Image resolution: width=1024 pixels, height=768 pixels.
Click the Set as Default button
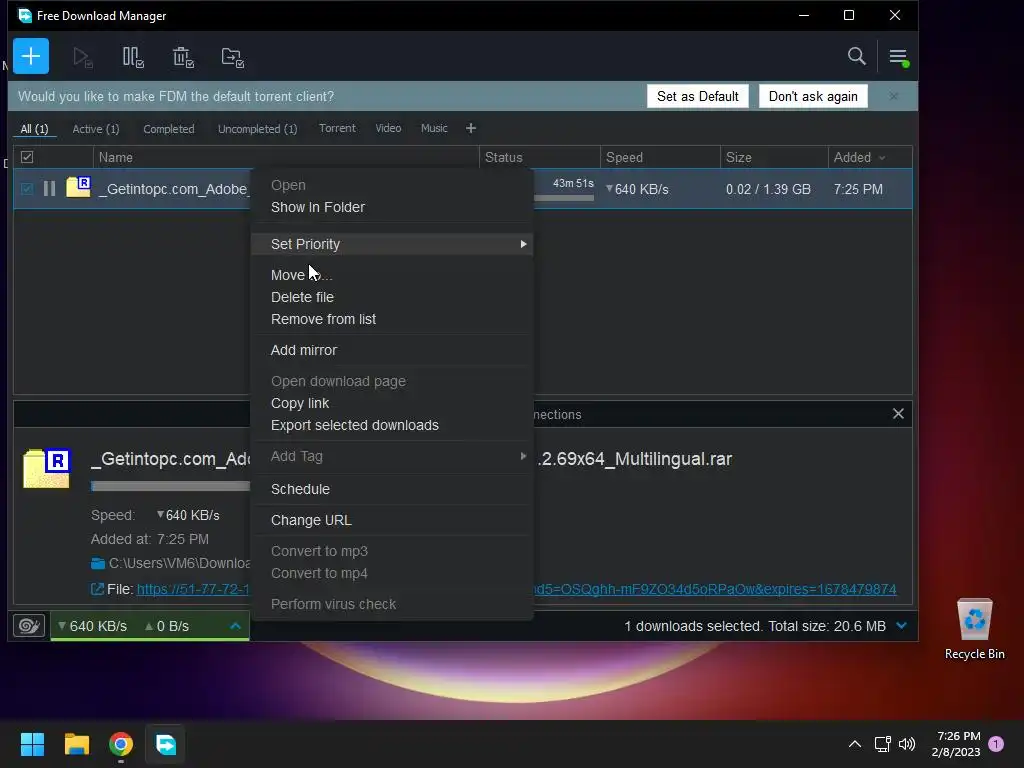point(697,96)
